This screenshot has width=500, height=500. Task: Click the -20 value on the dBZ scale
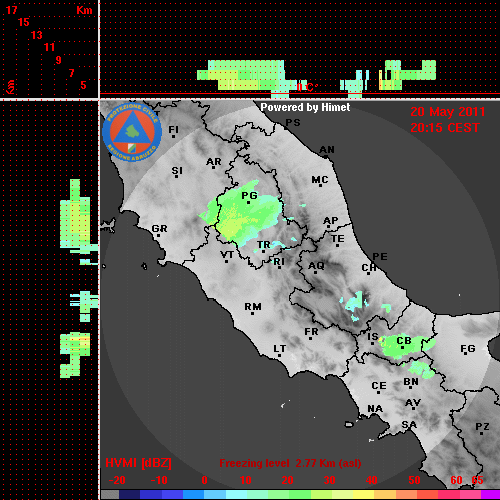pyautogui.click(x=117, y=480)
